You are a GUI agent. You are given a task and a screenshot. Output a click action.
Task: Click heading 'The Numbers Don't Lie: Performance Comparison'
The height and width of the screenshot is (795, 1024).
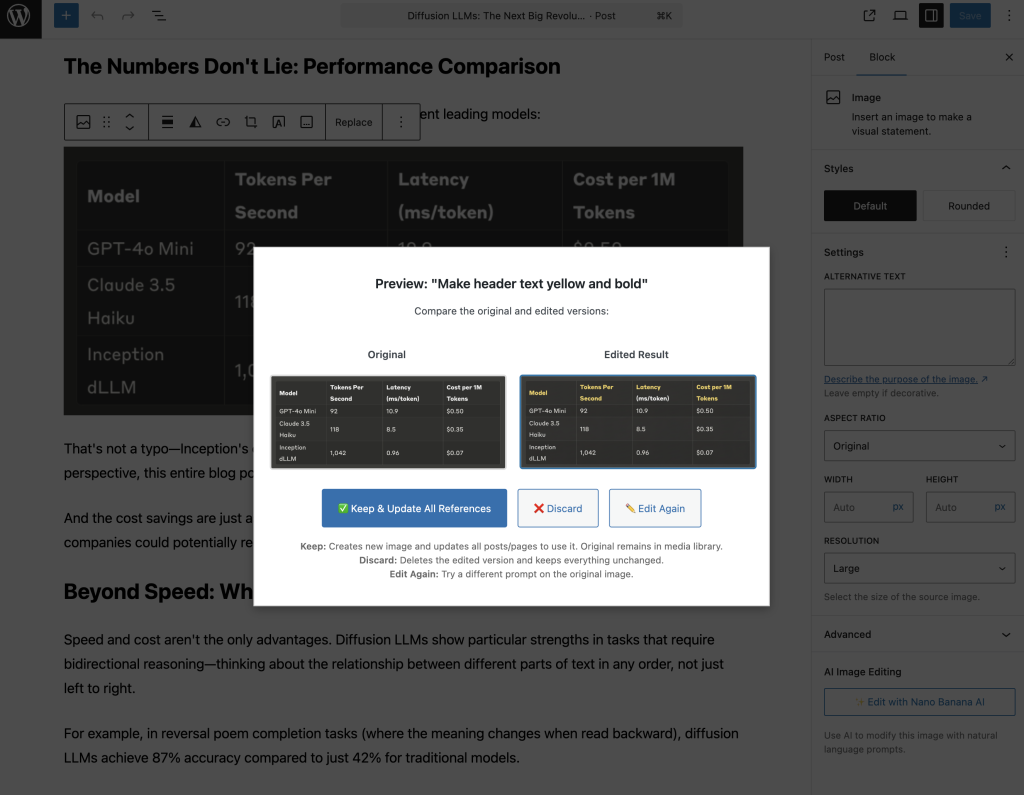312,66
